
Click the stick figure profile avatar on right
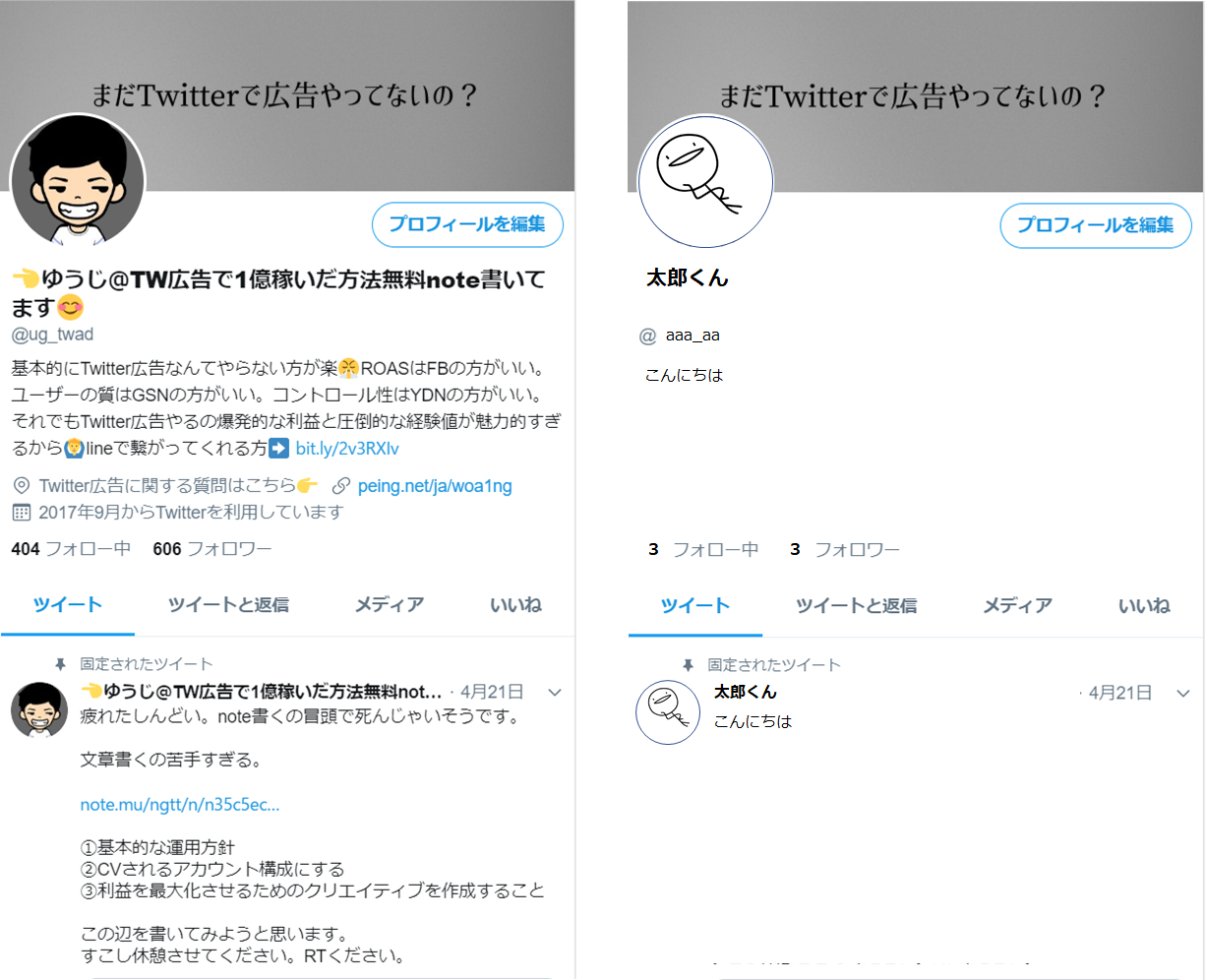coord(705,181)
